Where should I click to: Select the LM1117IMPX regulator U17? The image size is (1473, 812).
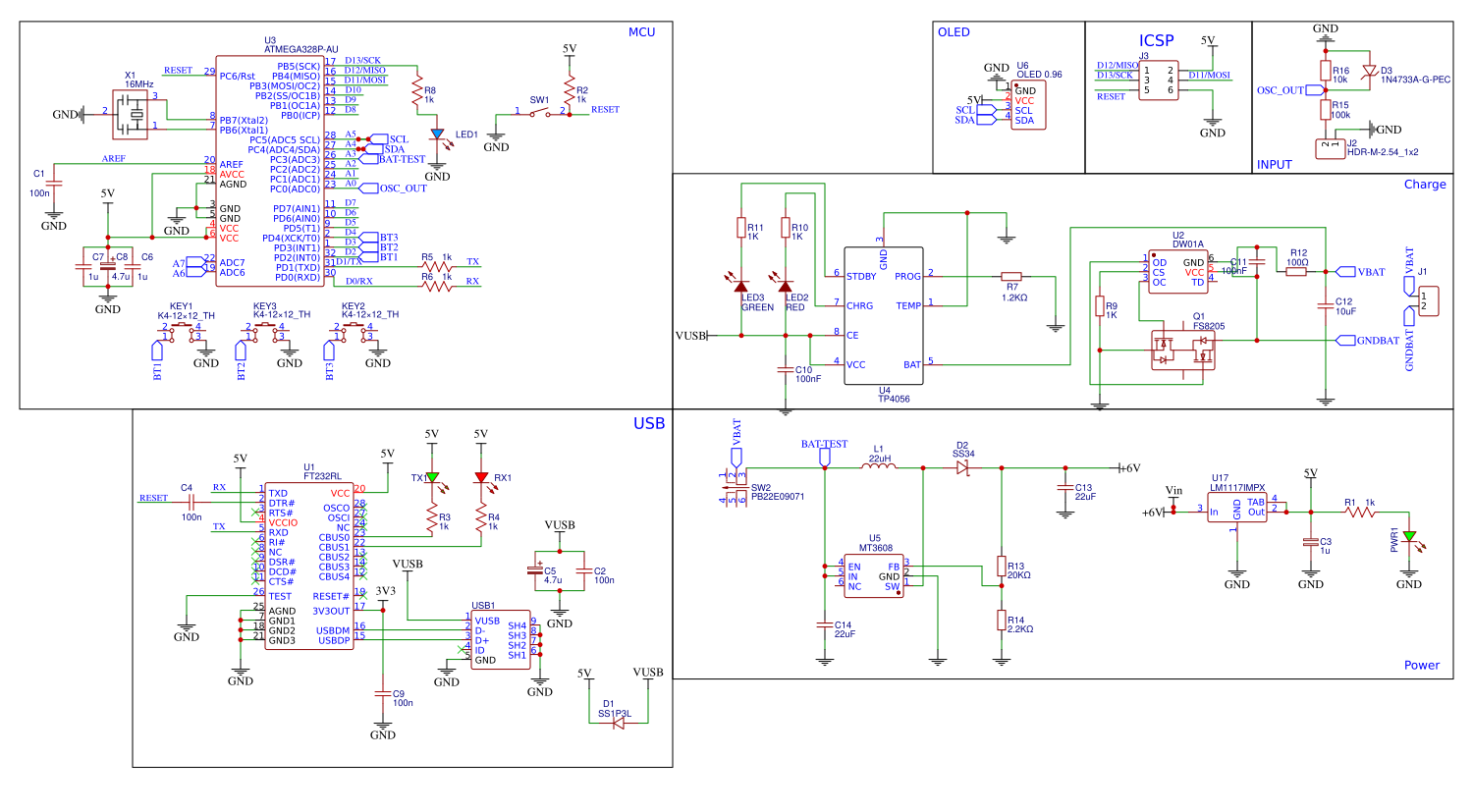pos(1236,508)
